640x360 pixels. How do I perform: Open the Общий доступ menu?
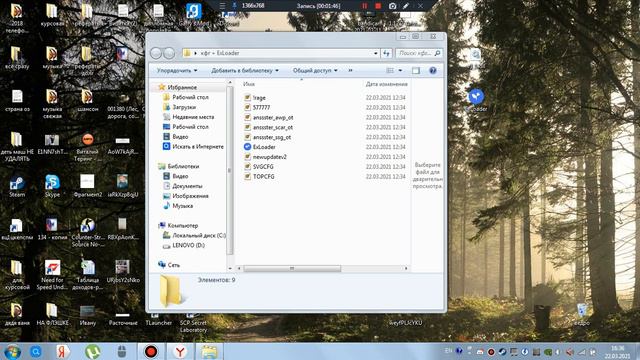(x=315, y=71)
